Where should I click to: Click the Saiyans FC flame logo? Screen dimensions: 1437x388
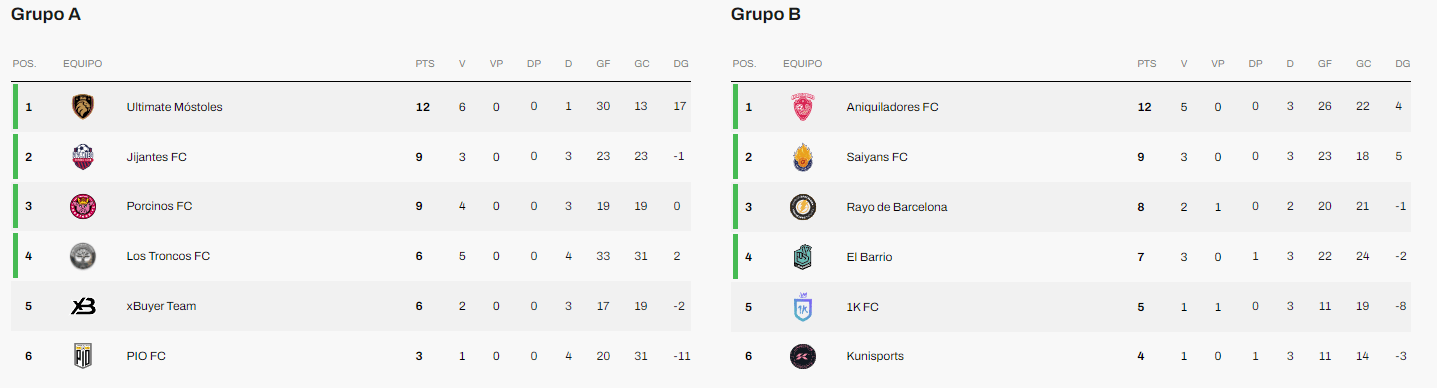803,157
